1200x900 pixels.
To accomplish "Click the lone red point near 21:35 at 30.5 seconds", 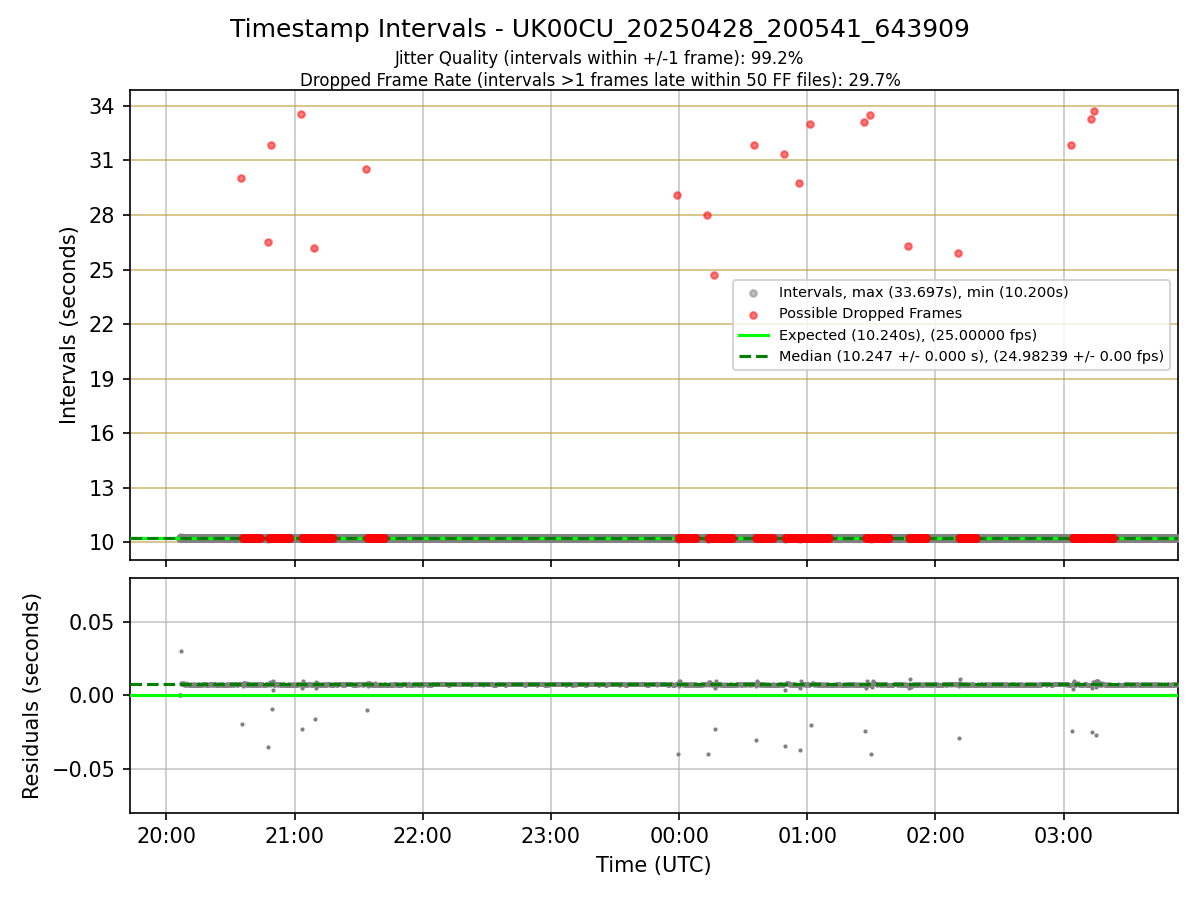I will 366,169.
